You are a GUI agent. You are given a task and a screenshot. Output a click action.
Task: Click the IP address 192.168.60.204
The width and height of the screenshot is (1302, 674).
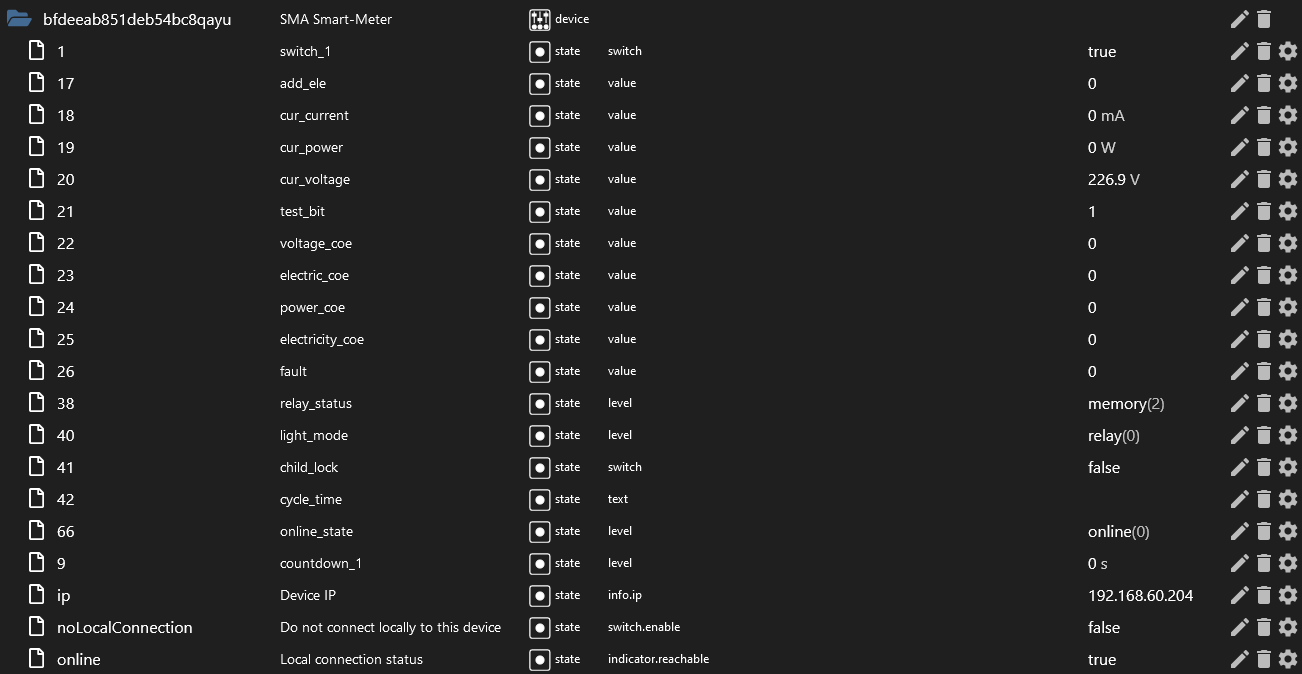click(x=1141, y=595)
